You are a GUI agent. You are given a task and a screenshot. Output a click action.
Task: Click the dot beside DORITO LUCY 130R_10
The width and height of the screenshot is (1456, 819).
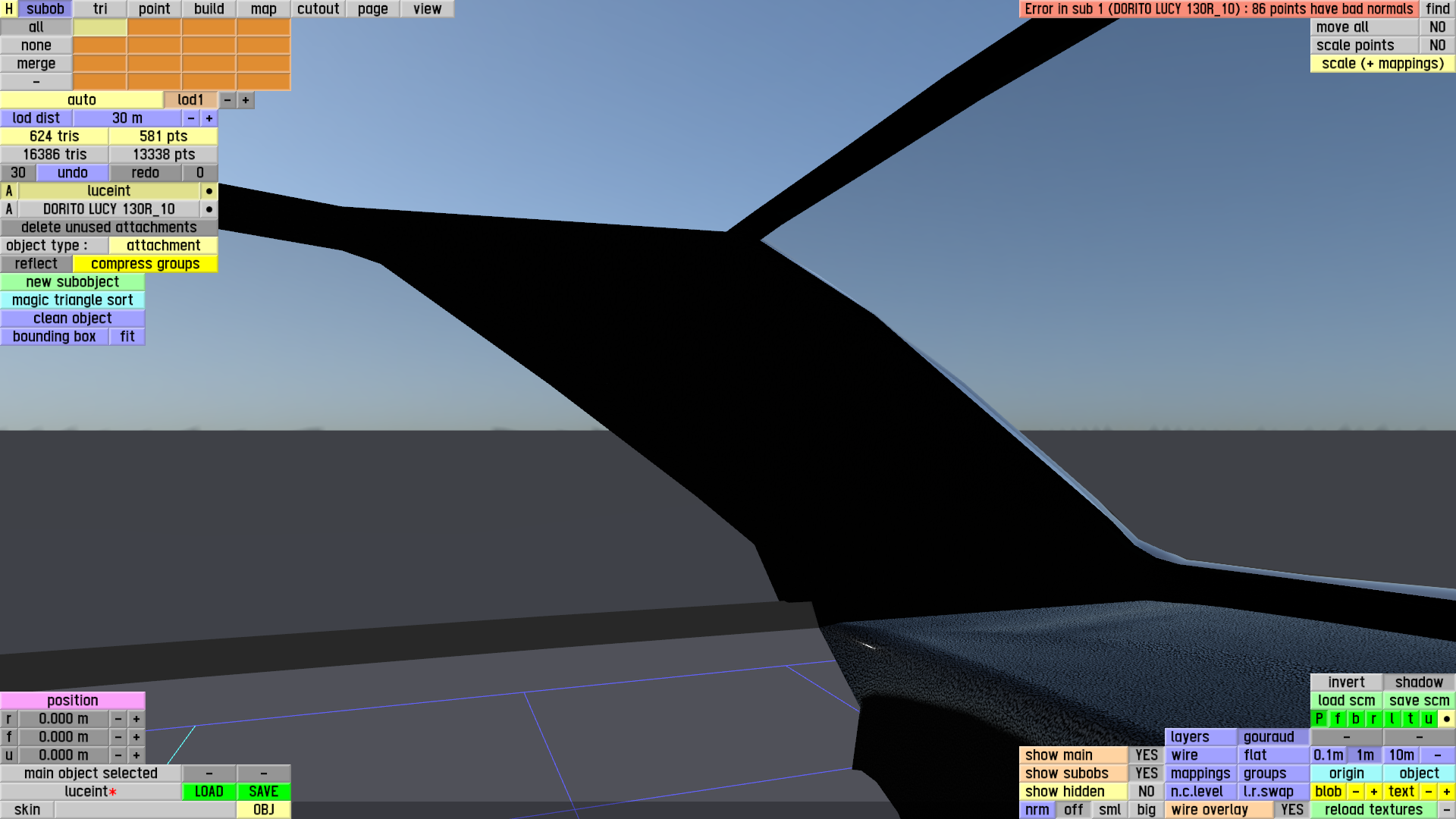209,209
